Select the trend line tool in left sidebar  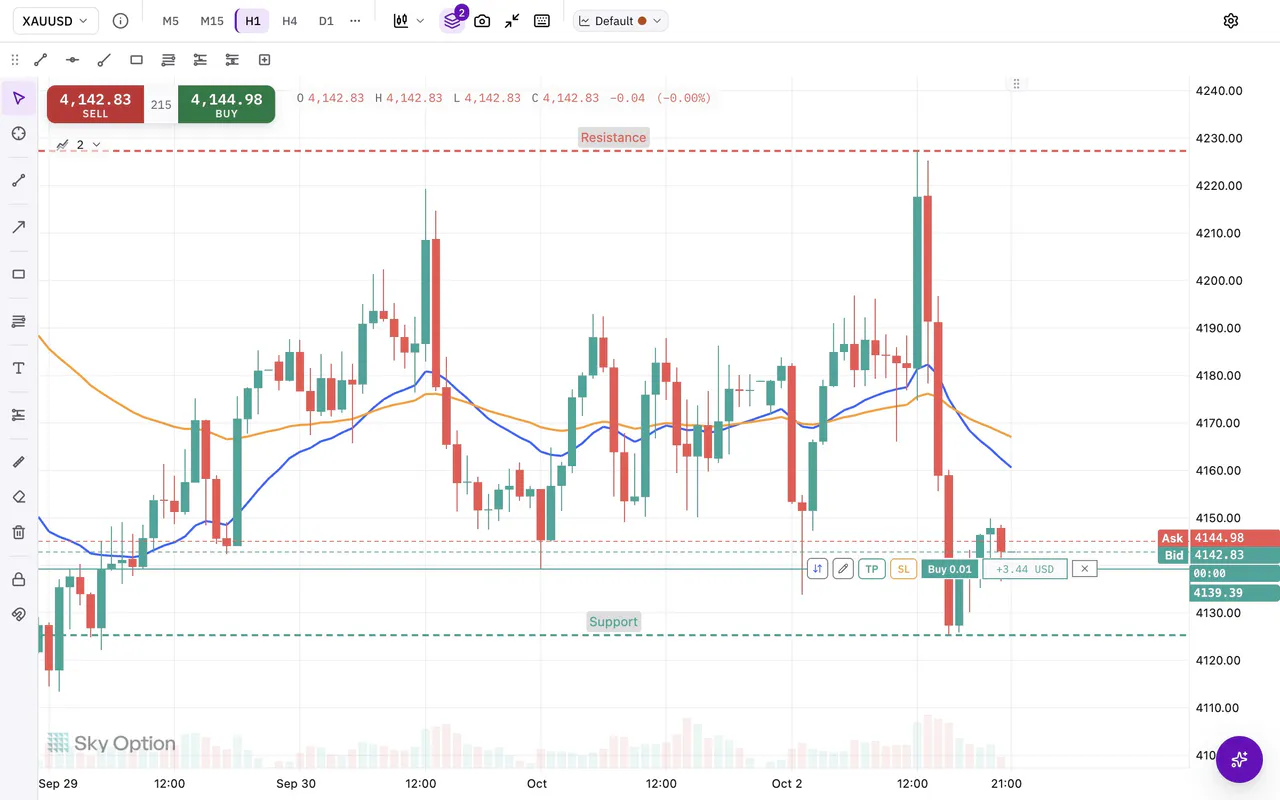click(x=18, y=181)
